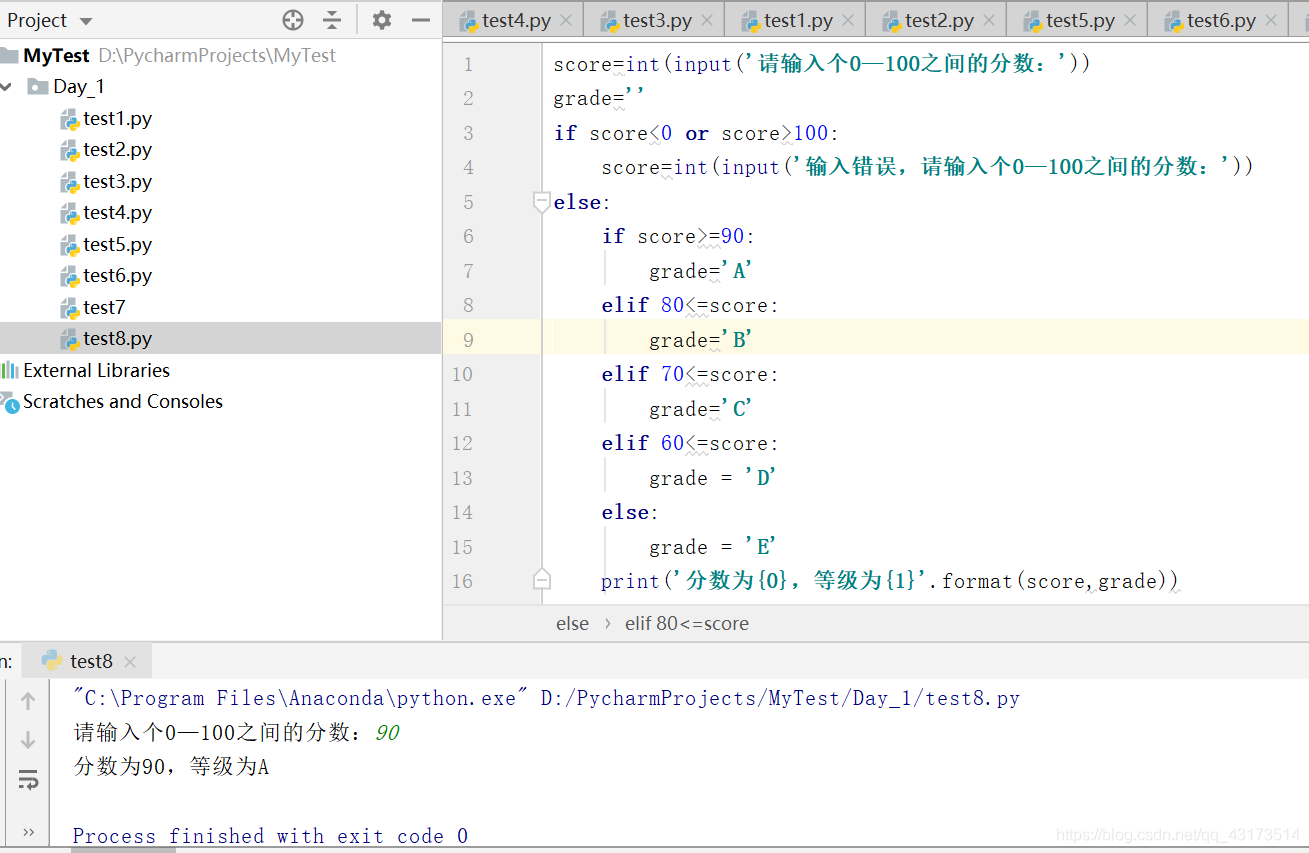Switch to the test3.py editor tab
1309x853 pixels.
click(657, 21)
